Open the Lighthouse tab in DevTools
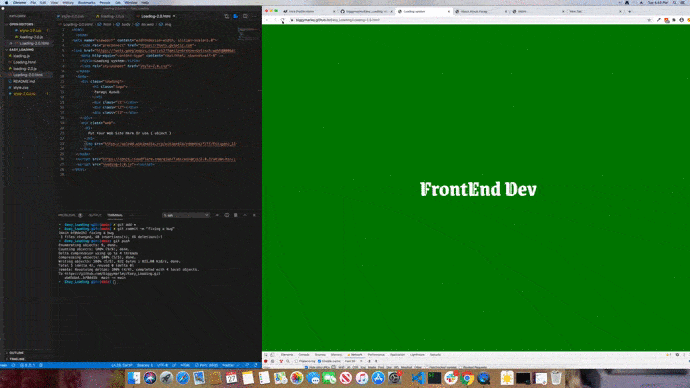The height and width of the screenshot is (388, 690). click(417, 355)
